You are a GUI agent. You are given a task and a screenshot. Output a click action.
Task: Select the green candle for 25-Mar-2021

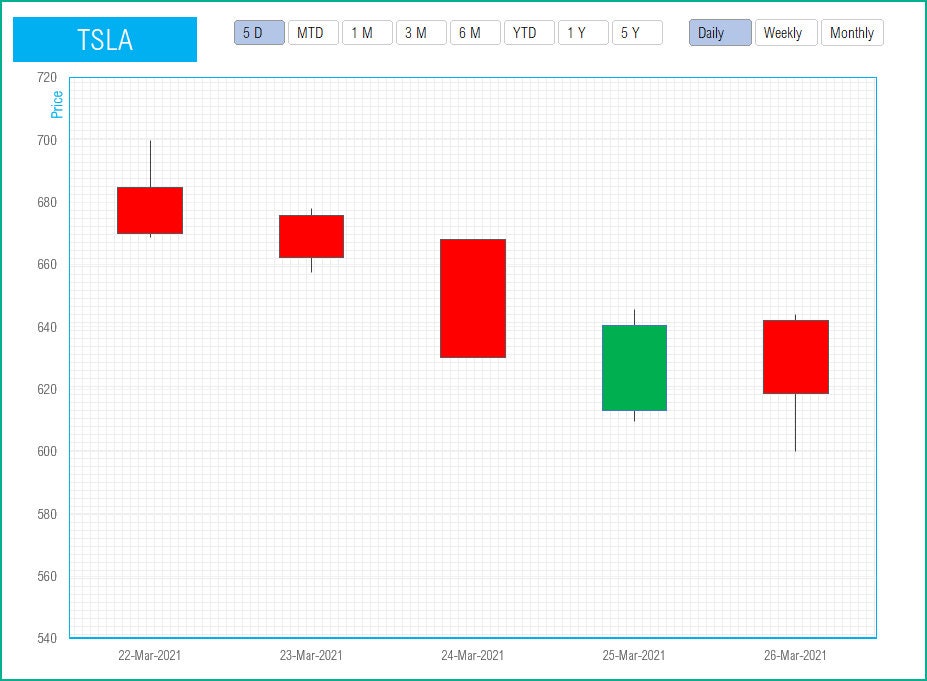633,368
